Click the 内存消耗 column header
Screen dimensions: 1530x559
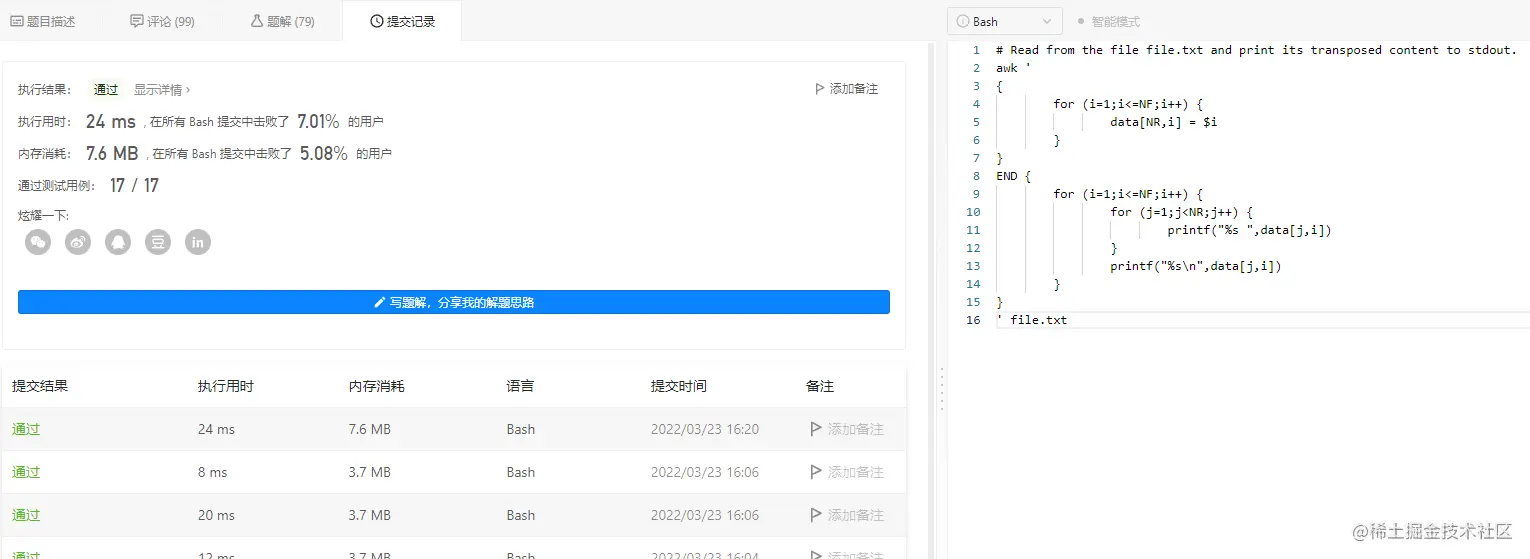pos(377,386)
